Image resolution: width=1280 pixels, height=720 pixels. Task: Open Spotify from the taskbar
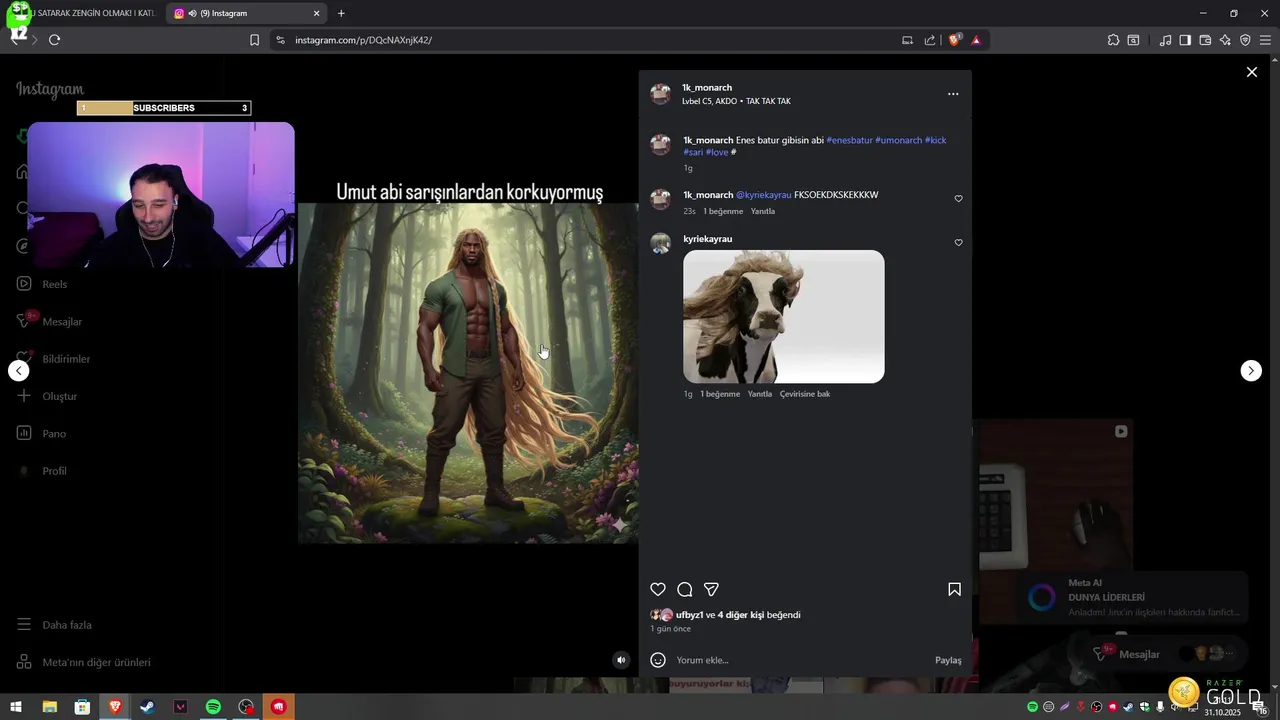(x=213, y=707)
